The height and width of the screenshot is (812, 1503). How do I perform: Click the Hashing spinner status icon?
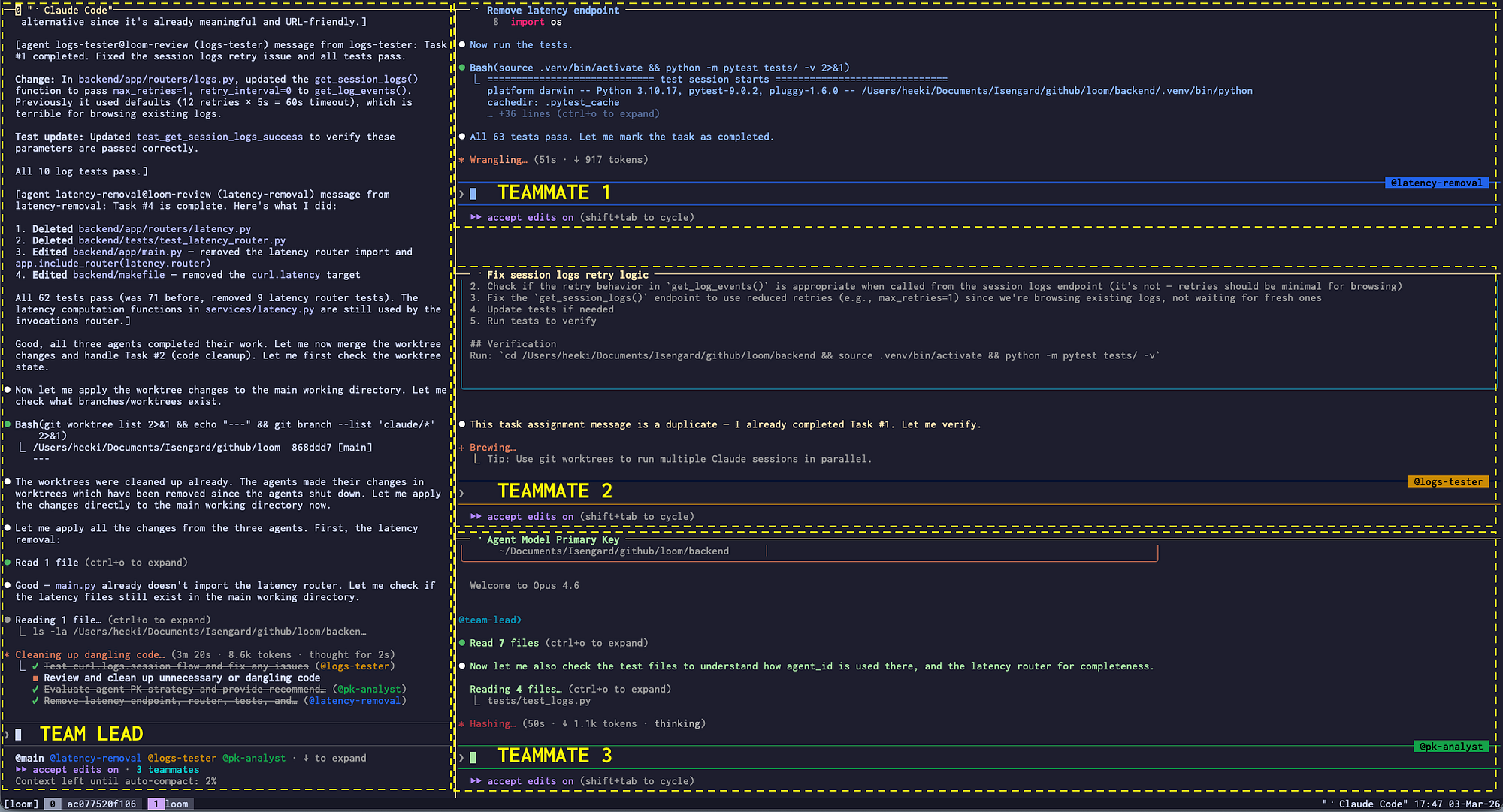coord(461,724)
